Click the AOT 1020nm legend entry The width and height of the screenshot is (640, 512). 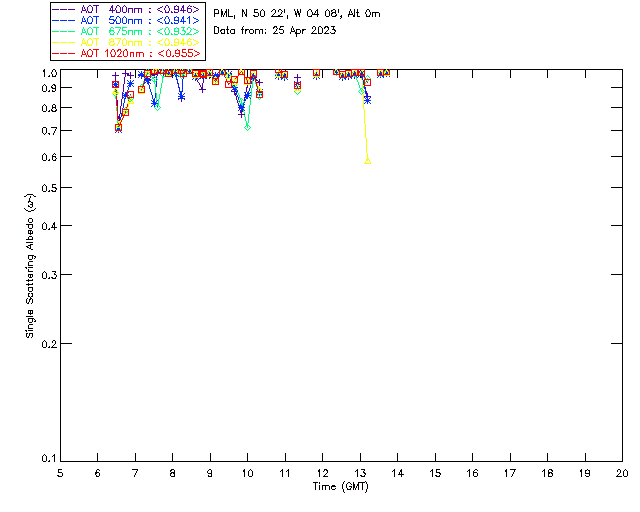pos(127,53)
